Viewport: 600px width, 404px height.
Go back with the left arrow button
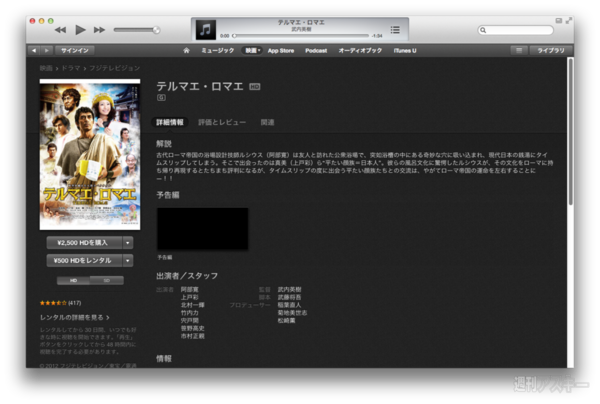click(x=34, y=50)
